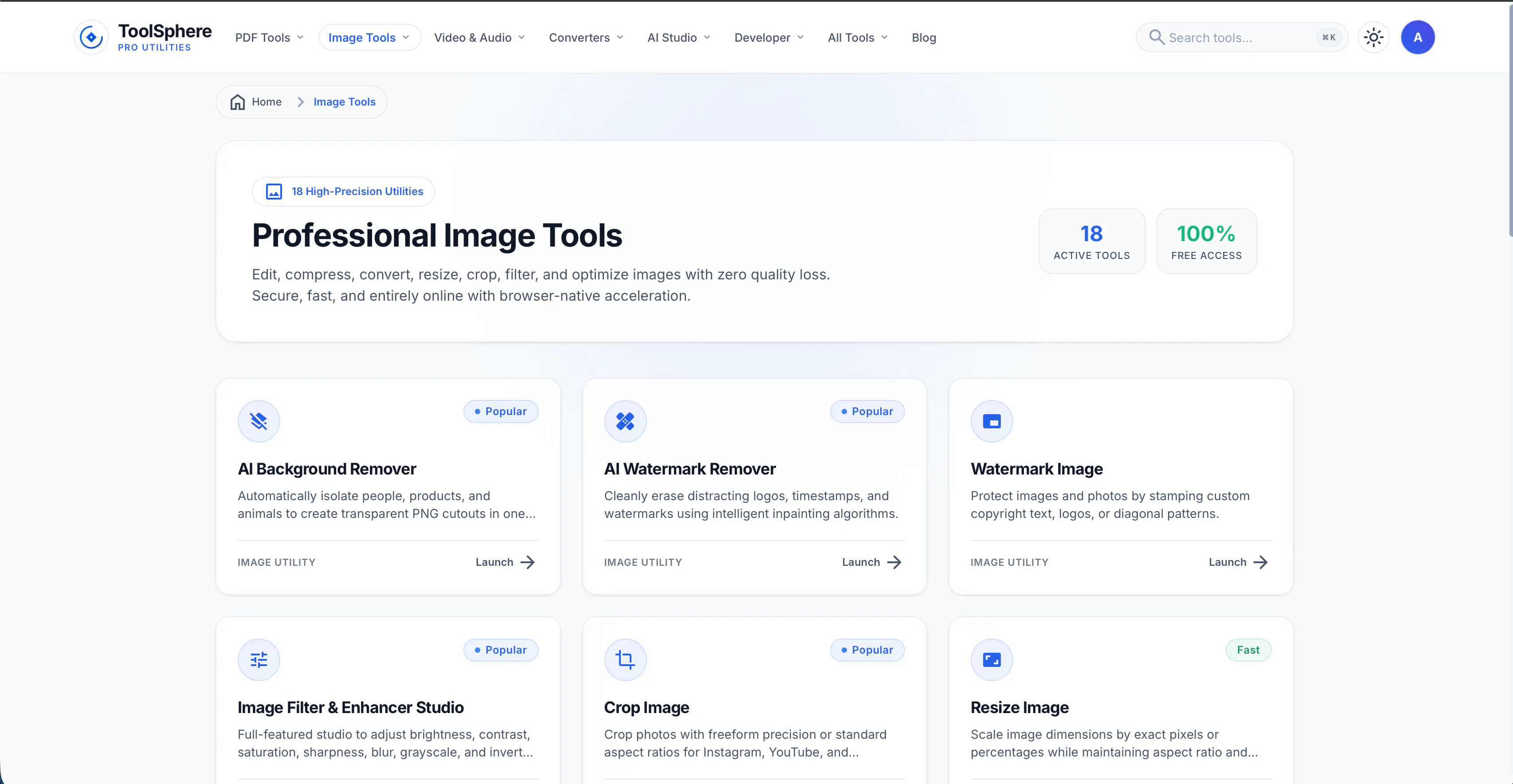Click the Resize Image card icon
The width and height of the screenshot is (1513, 784).
[992, 659]
